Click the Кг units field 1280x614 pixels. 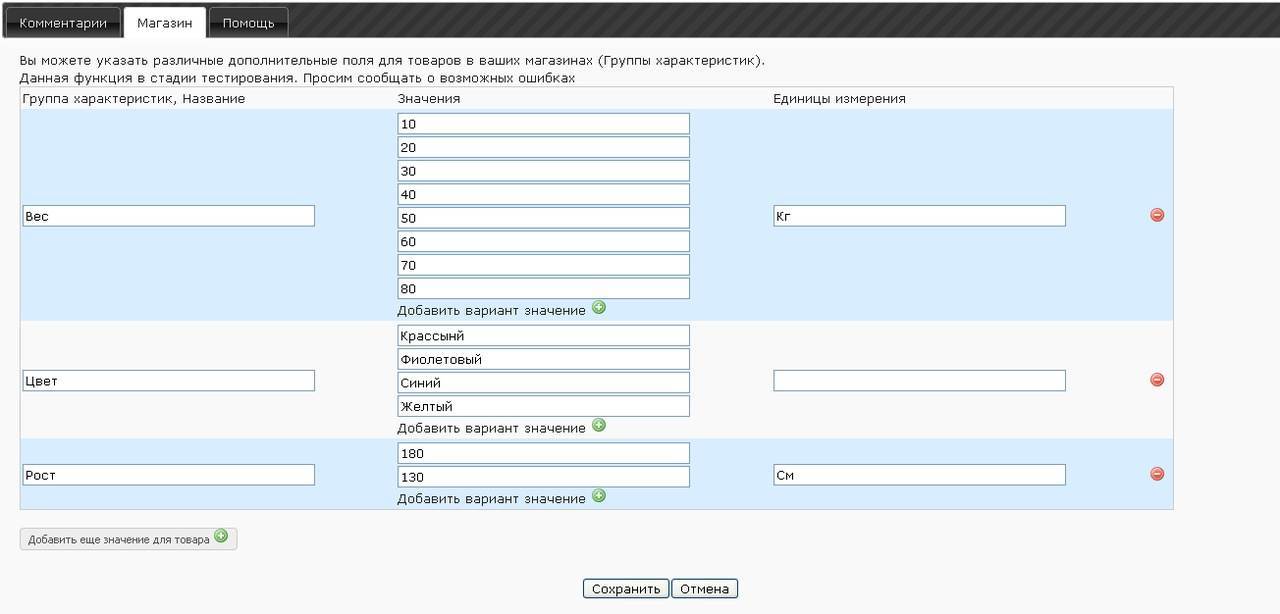pyautogui.click(x=919, y=216)
